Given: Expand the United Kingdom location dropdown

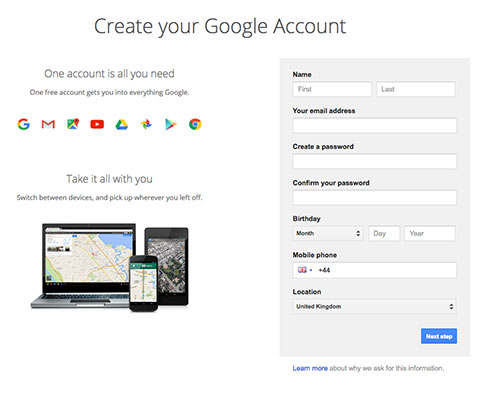Looking at the screenshot, I should tap(375, 306).
